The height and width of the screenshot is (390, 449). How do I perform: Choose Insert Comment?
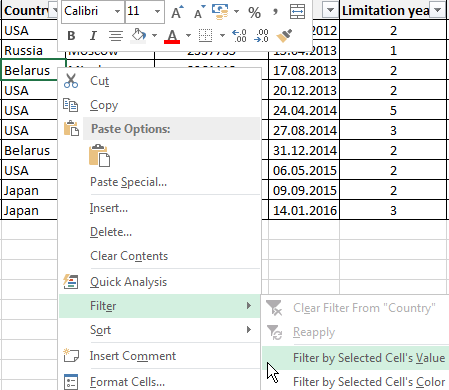[159, 356]
